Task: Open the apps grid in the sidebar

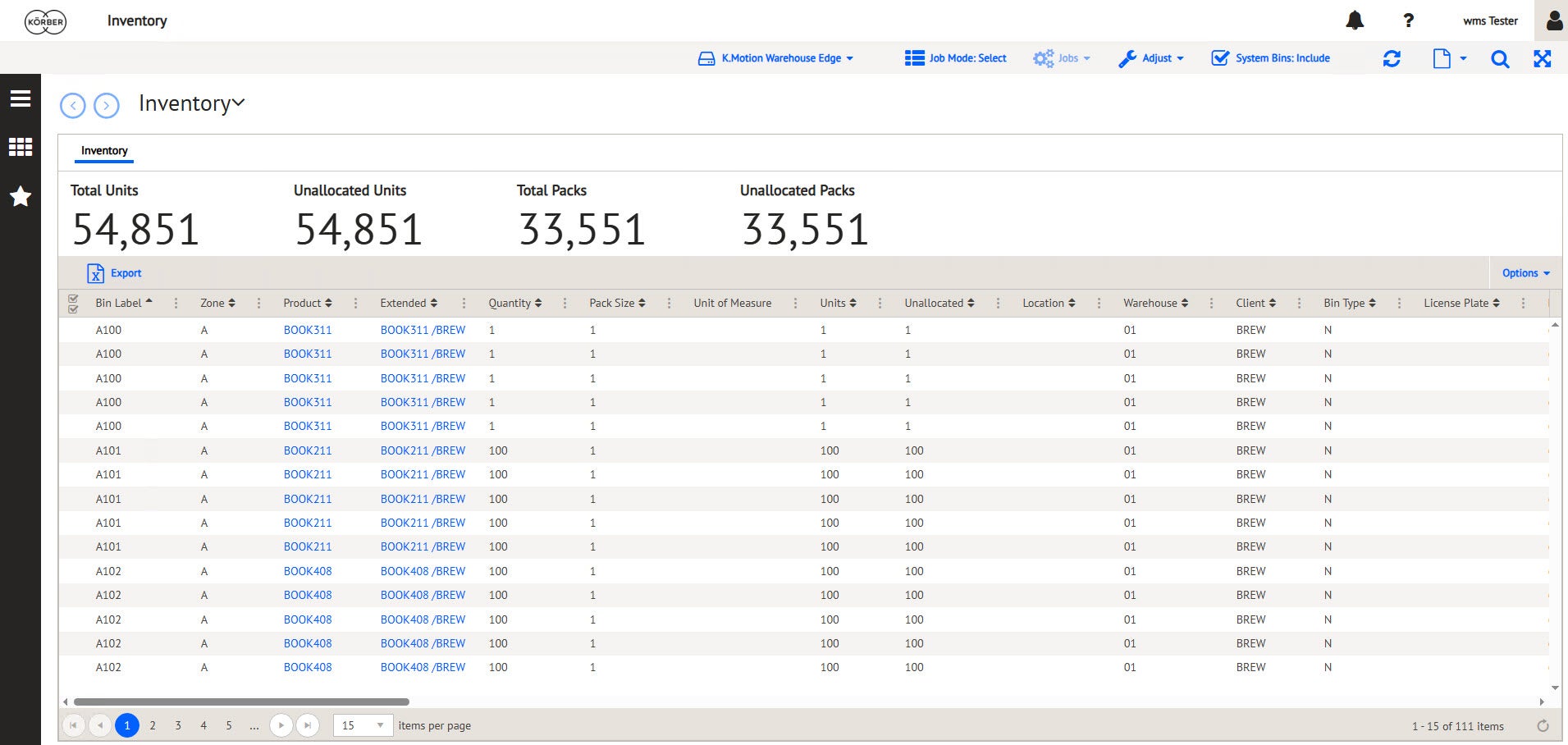Action: coord(21,147)
